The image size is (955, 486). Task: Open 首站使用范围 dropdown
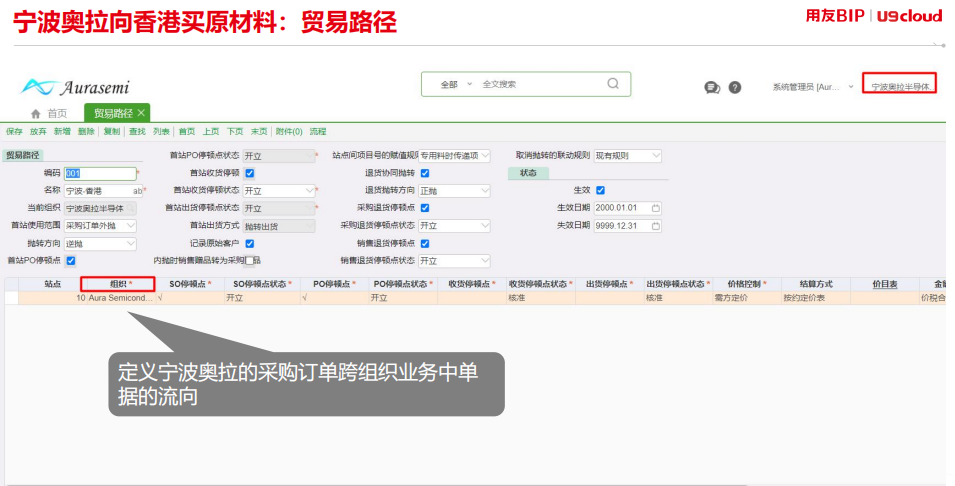100,225
